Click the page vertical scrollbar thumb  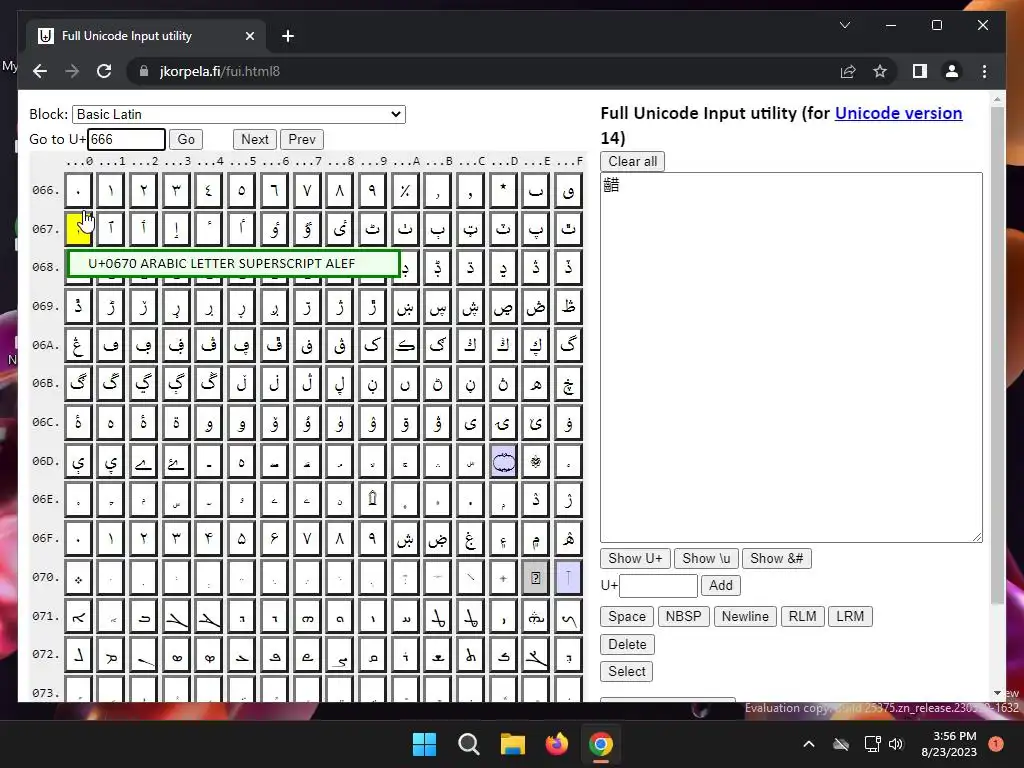pos(997,356)
